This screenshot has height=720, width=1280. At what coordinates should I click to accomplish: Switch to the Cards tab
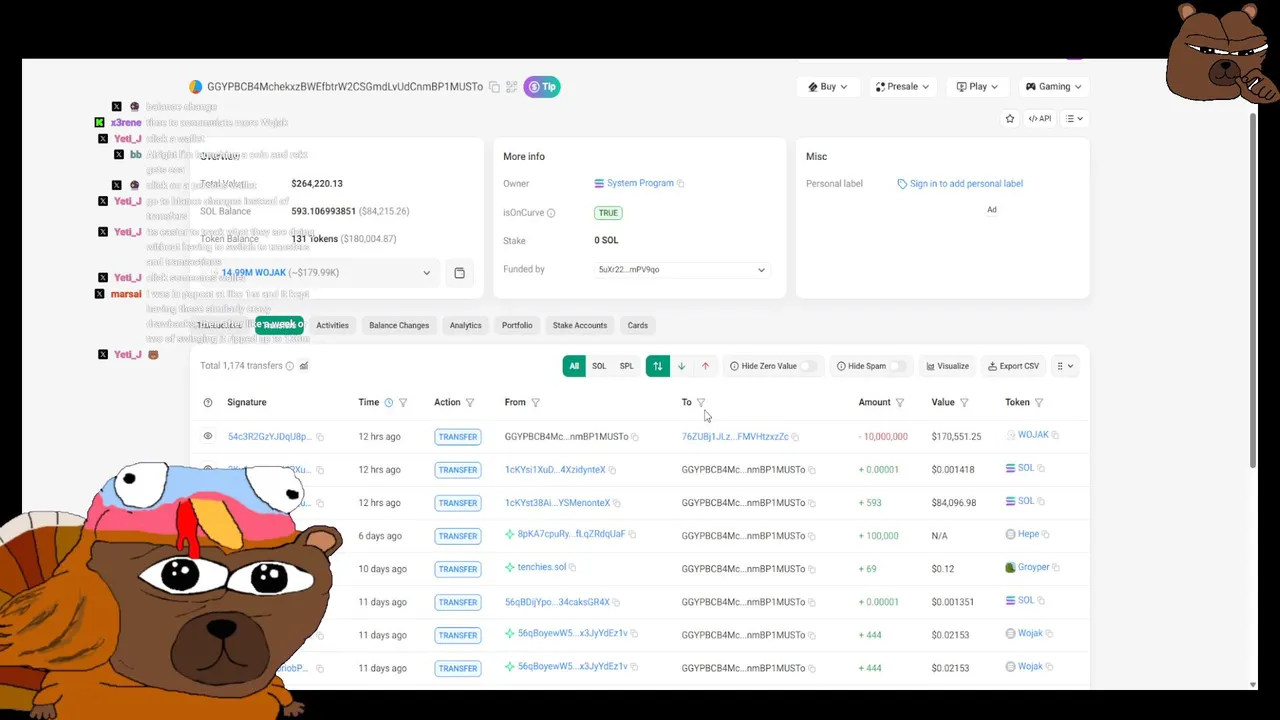click(x=637, y=325)
